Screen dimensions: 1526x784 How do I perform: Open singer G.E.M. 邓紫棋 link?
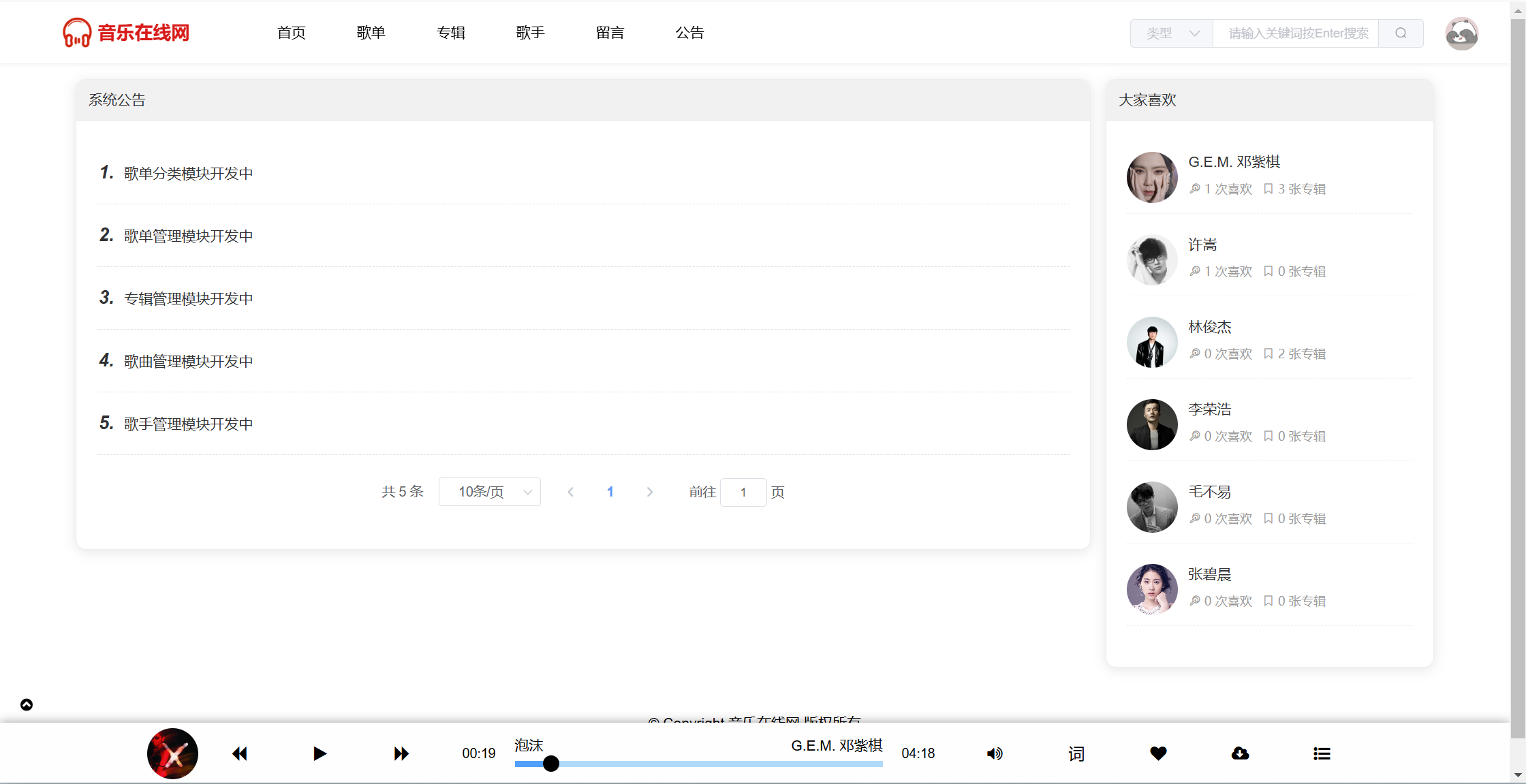(x=1234, y=162)
